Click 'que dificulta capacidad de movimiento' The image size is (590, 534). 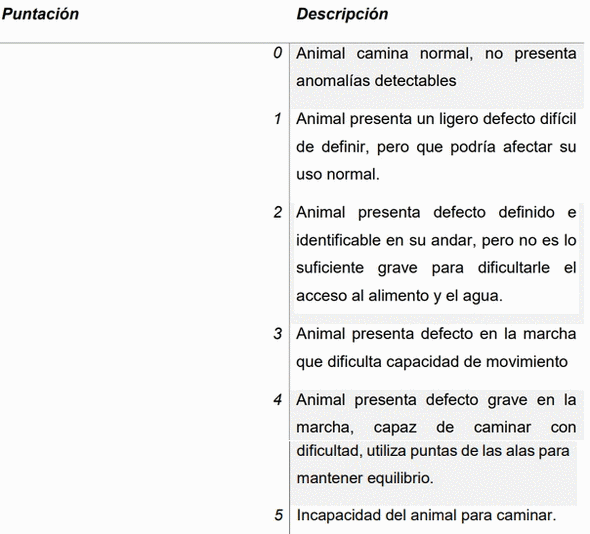tap(432, 362)
